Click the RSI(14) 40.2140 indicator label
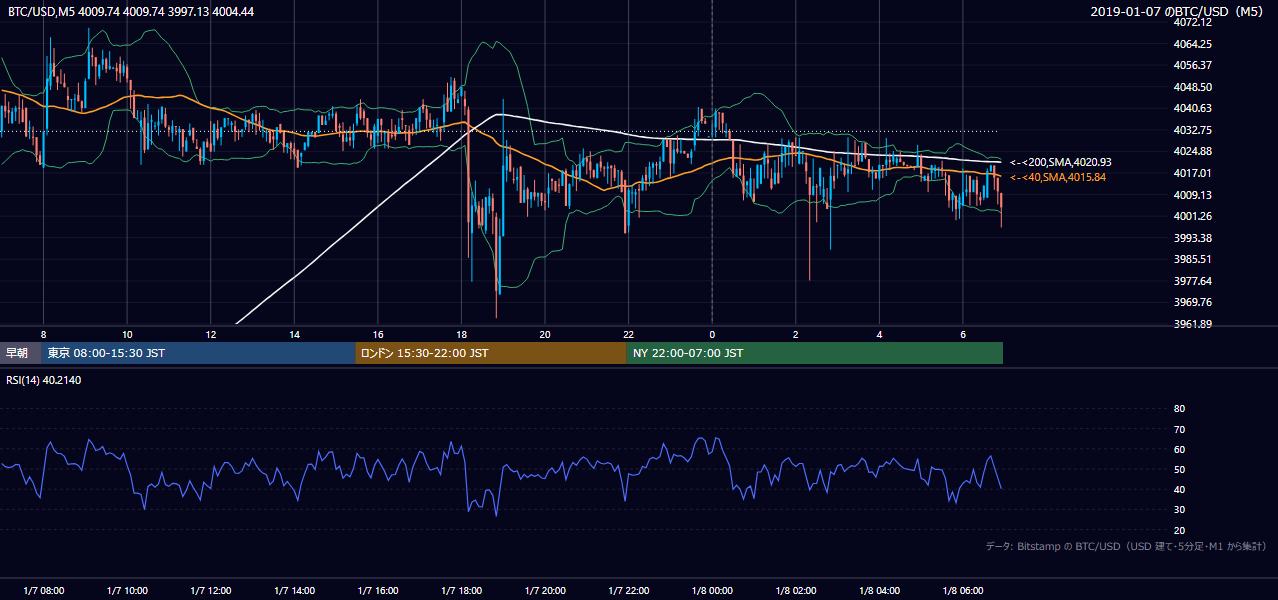 [46, 381]
